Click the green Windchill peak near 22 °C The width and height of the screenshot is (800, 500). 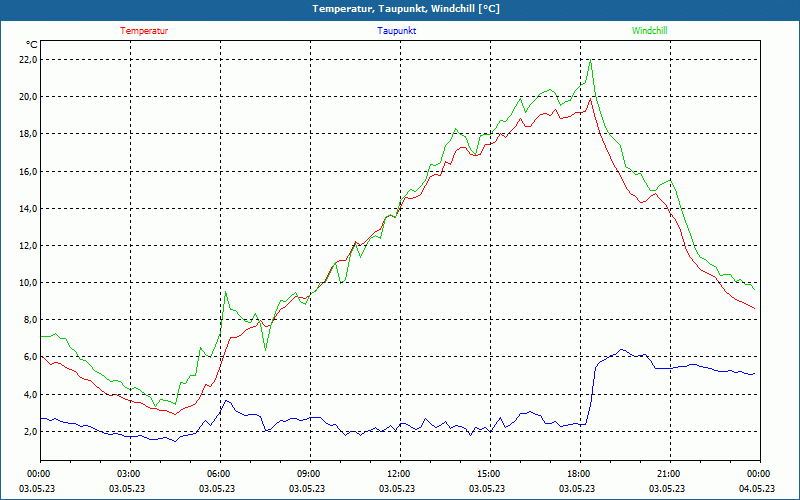590,60
